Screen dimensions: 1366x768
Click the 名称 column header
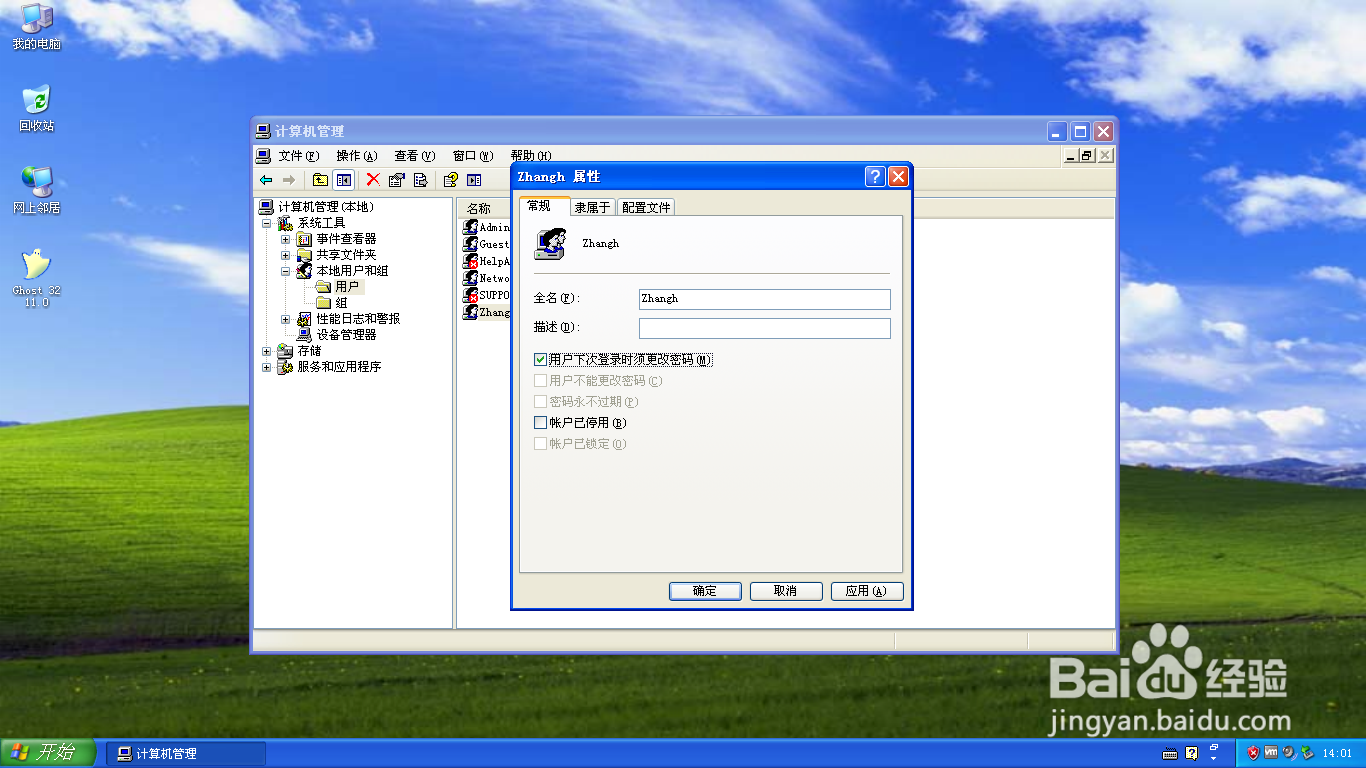(x=484, y=208)
